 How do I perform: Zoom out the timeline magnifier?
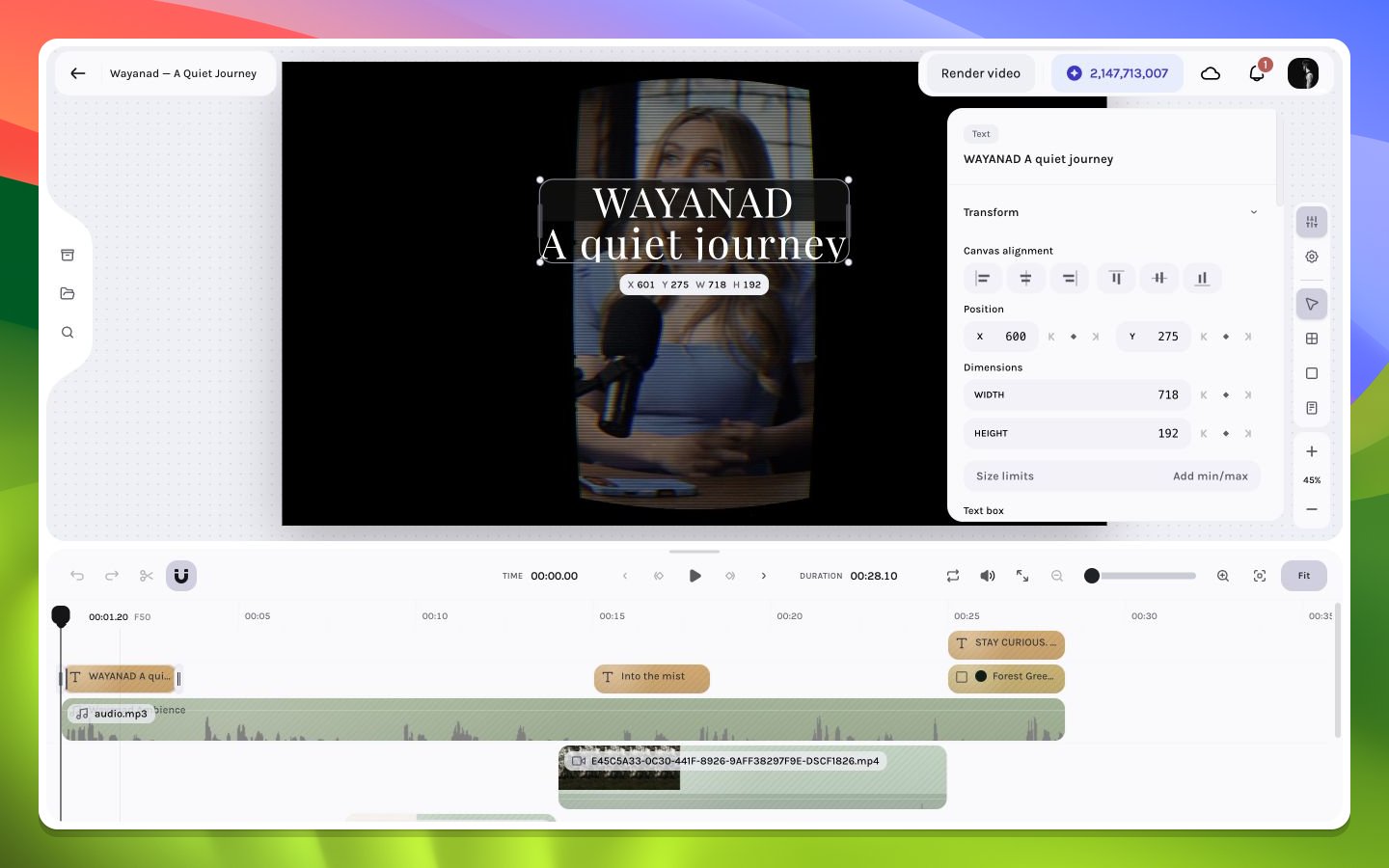pyautogui.click(x=1057, y=576)
